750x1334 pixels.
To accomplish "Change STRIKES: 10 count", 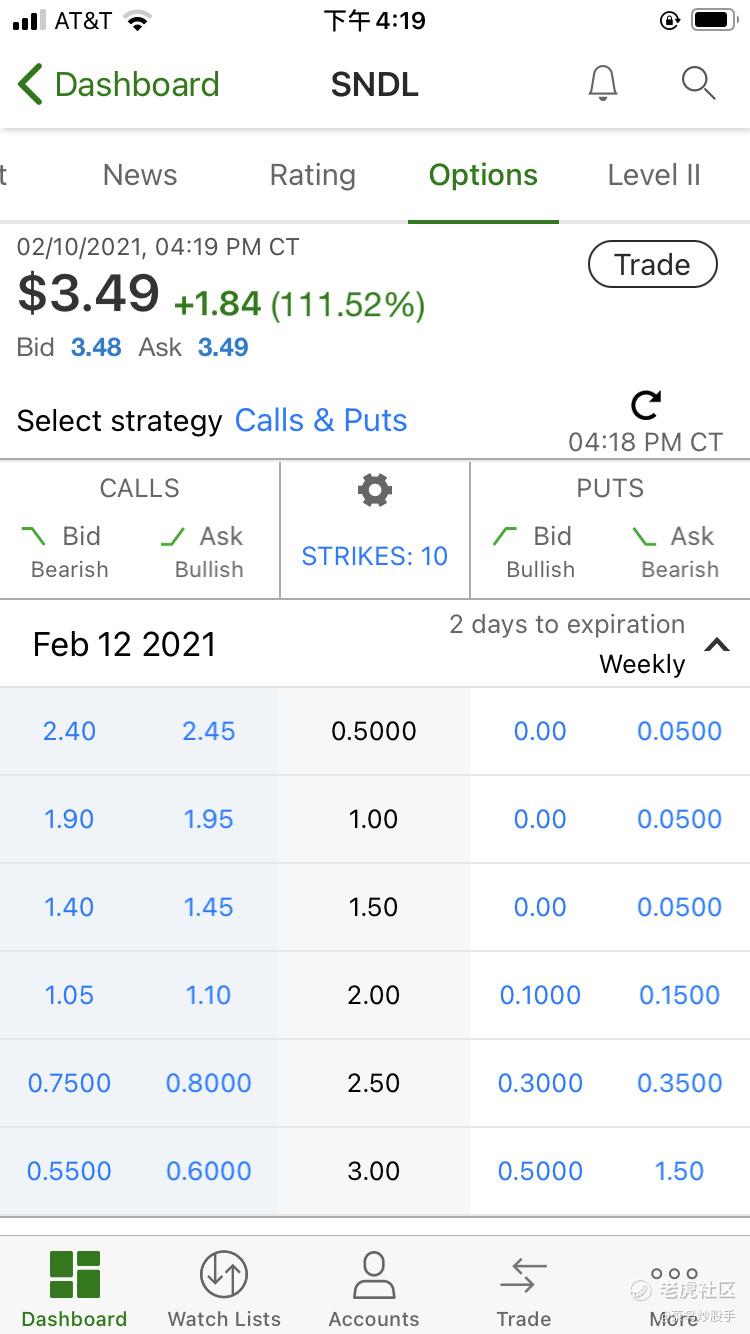I will point(374,556).
